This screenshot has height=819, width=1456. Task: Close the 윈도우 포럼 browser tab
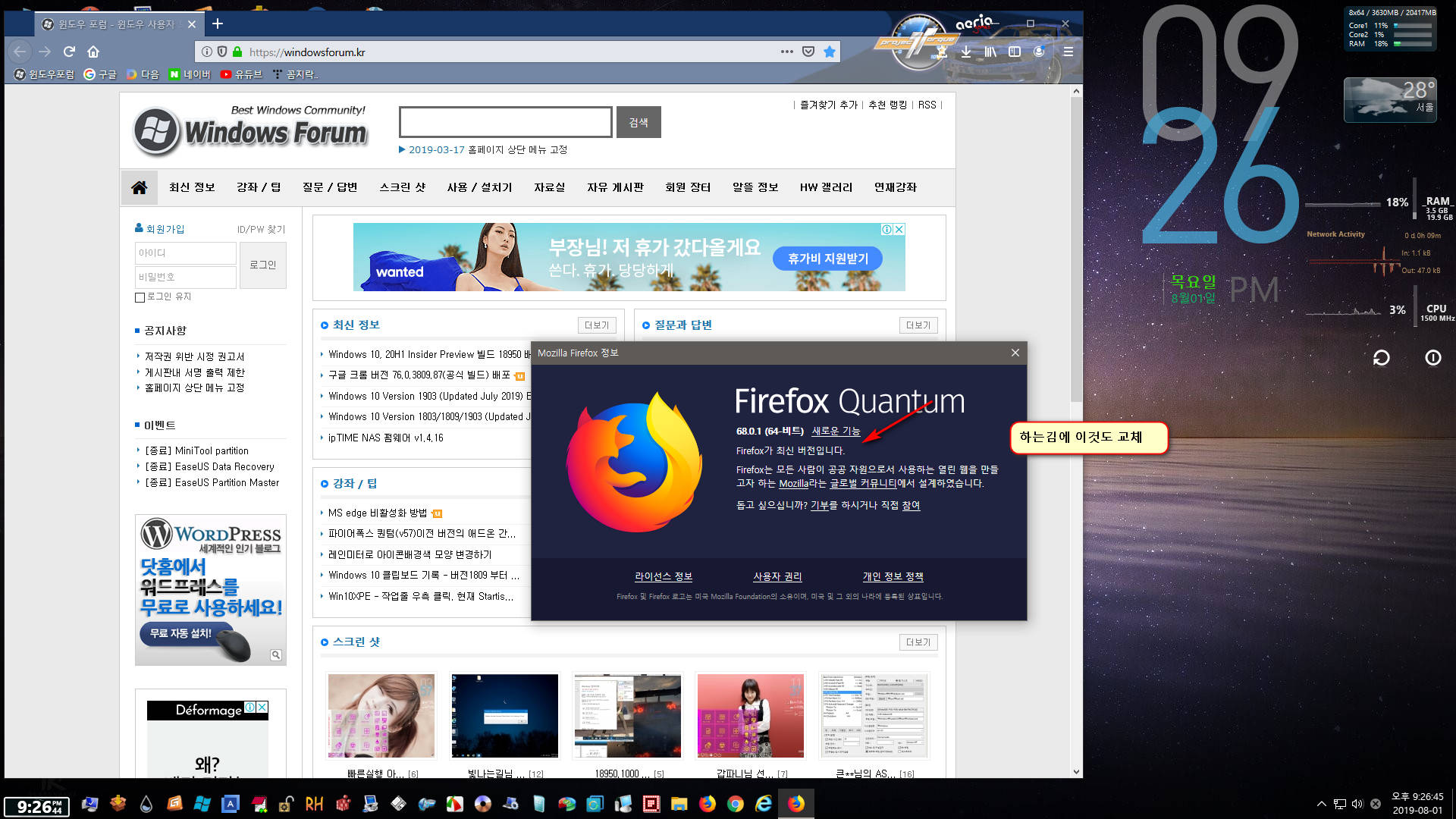(192, 24)
